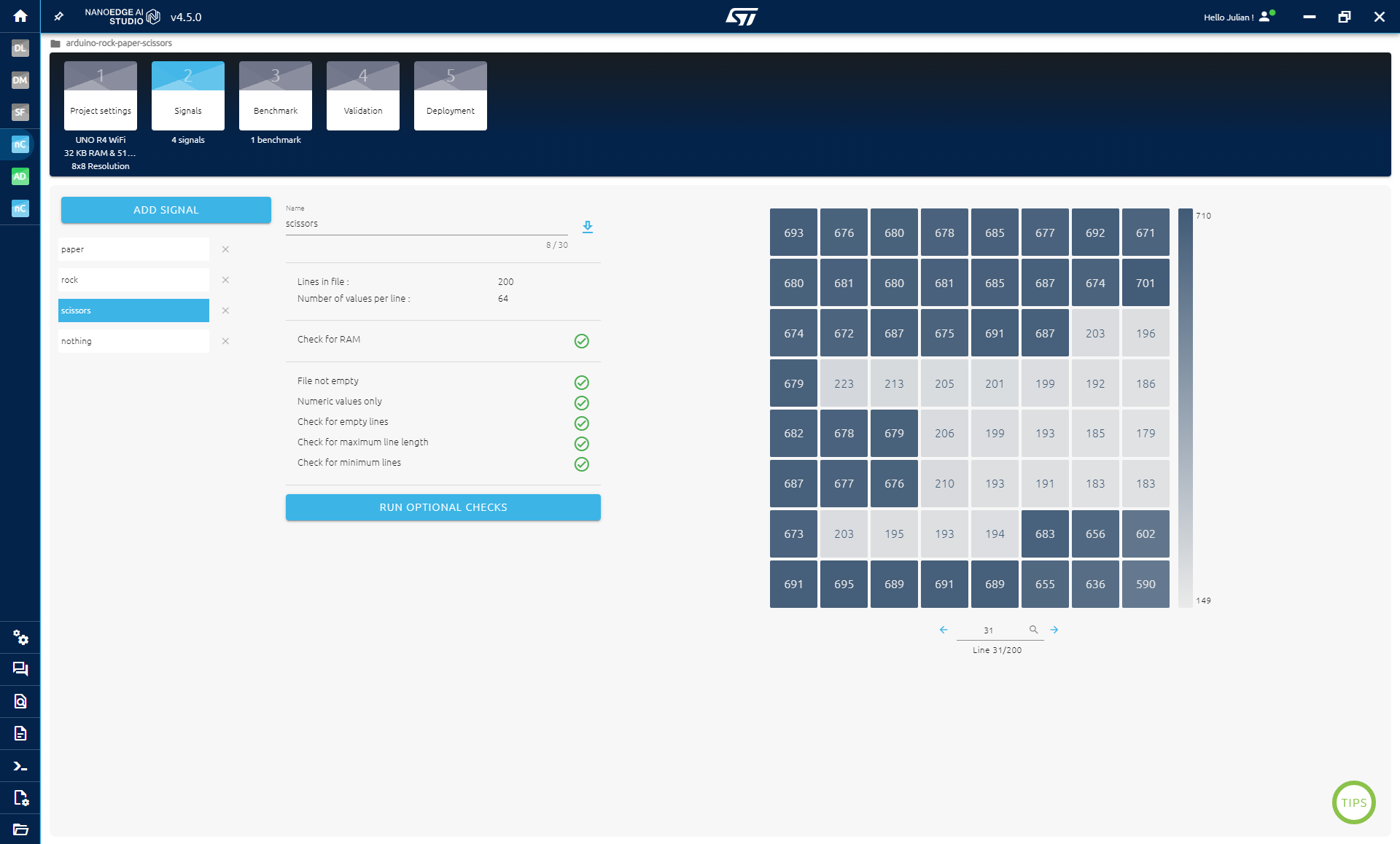Image resolution: width=1400 pixels, height=844 pixels.
Task: Click ADD SIGNAL button
Action: pos(166,210)
